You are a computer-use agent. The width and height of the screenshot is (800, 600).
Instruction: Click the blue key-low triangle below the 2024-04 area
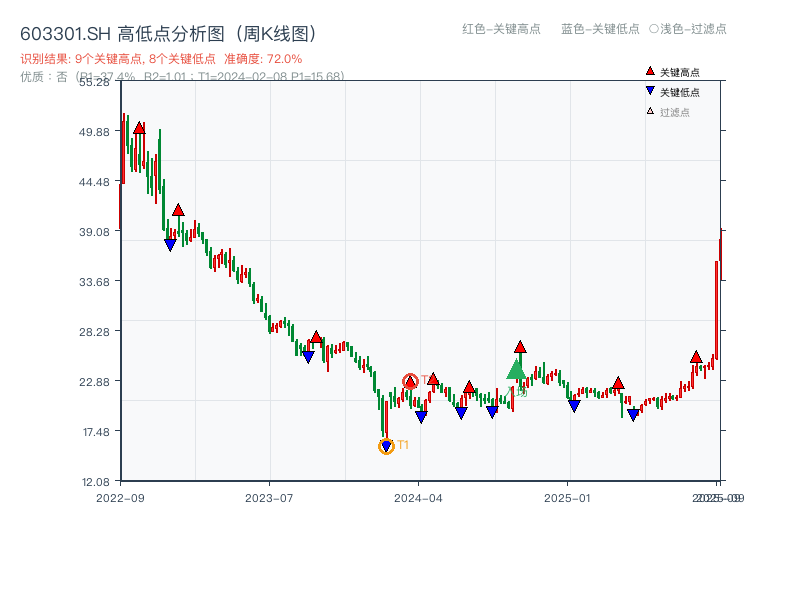(x=421, y=414)
